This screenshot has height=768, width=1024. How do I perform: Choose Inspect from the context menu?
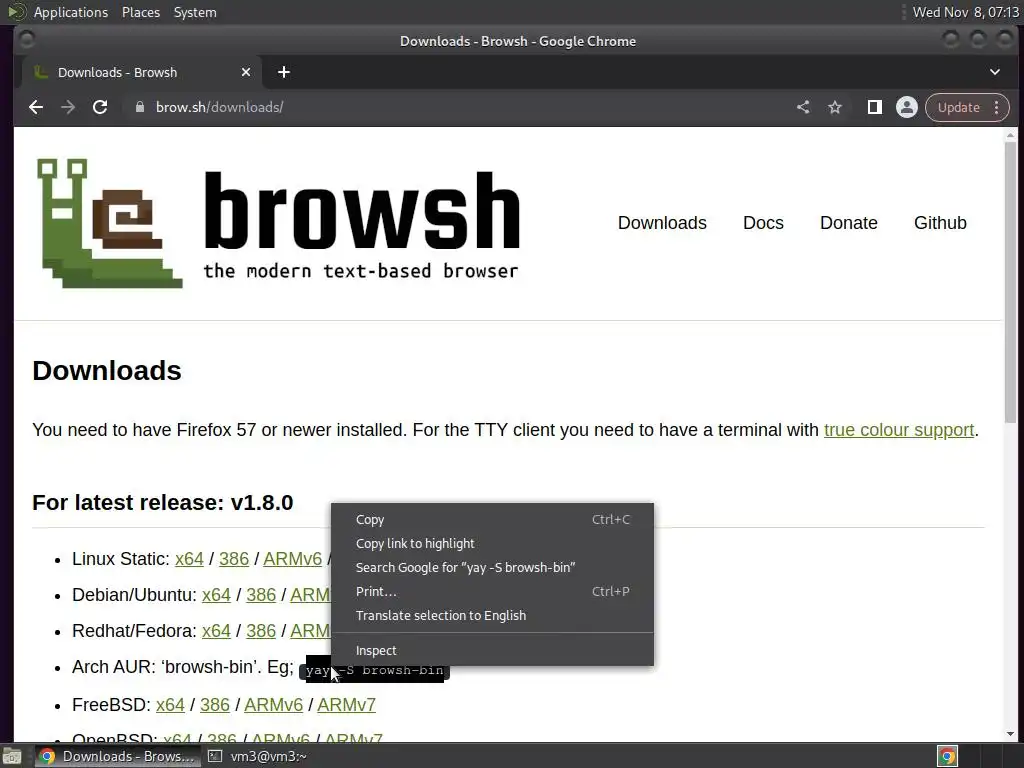492,650
